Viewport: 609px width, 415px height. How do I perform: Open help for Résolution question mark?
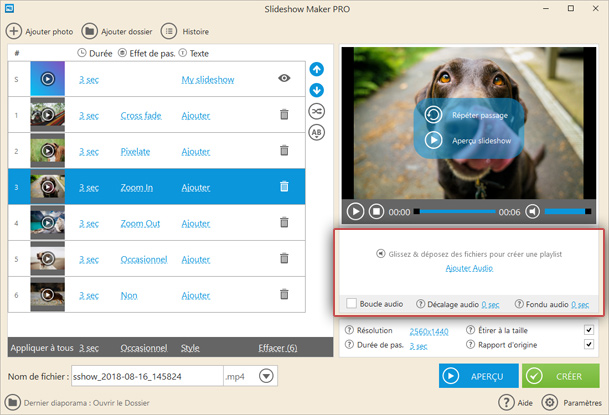(x=350, y=330)
